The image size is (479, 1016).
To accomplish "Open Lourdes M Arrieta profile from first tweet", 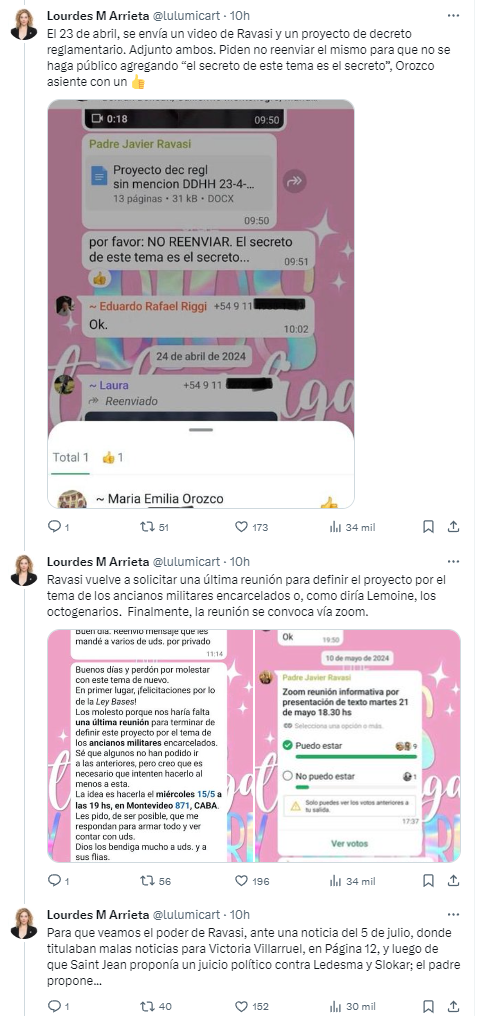I will (x=97, y=14).
